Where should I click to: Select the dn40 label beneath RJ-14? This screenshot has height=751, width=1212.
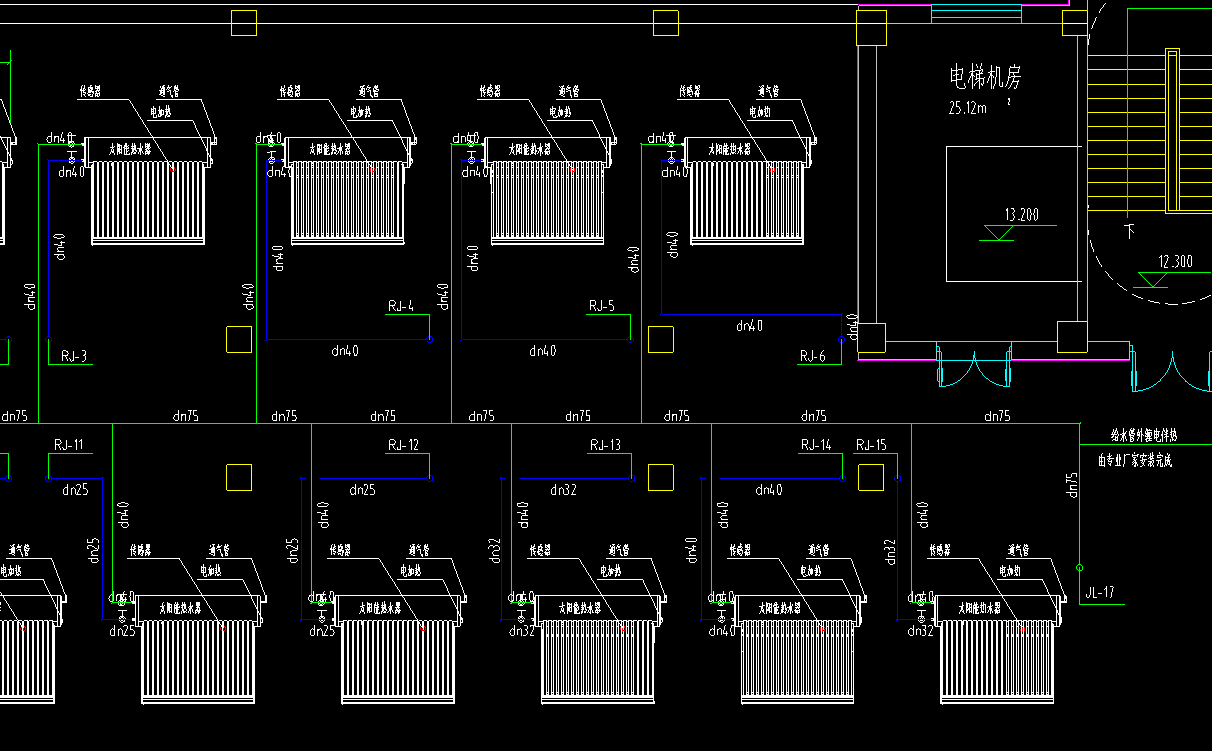(x=768, y=490)
